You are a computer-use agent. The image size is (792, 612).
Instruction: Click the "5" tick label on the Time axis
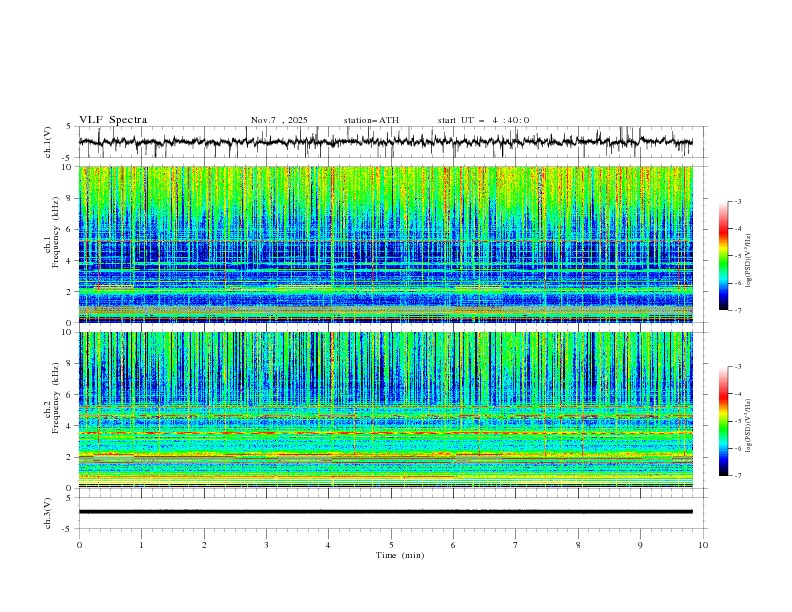coord(391,545)
